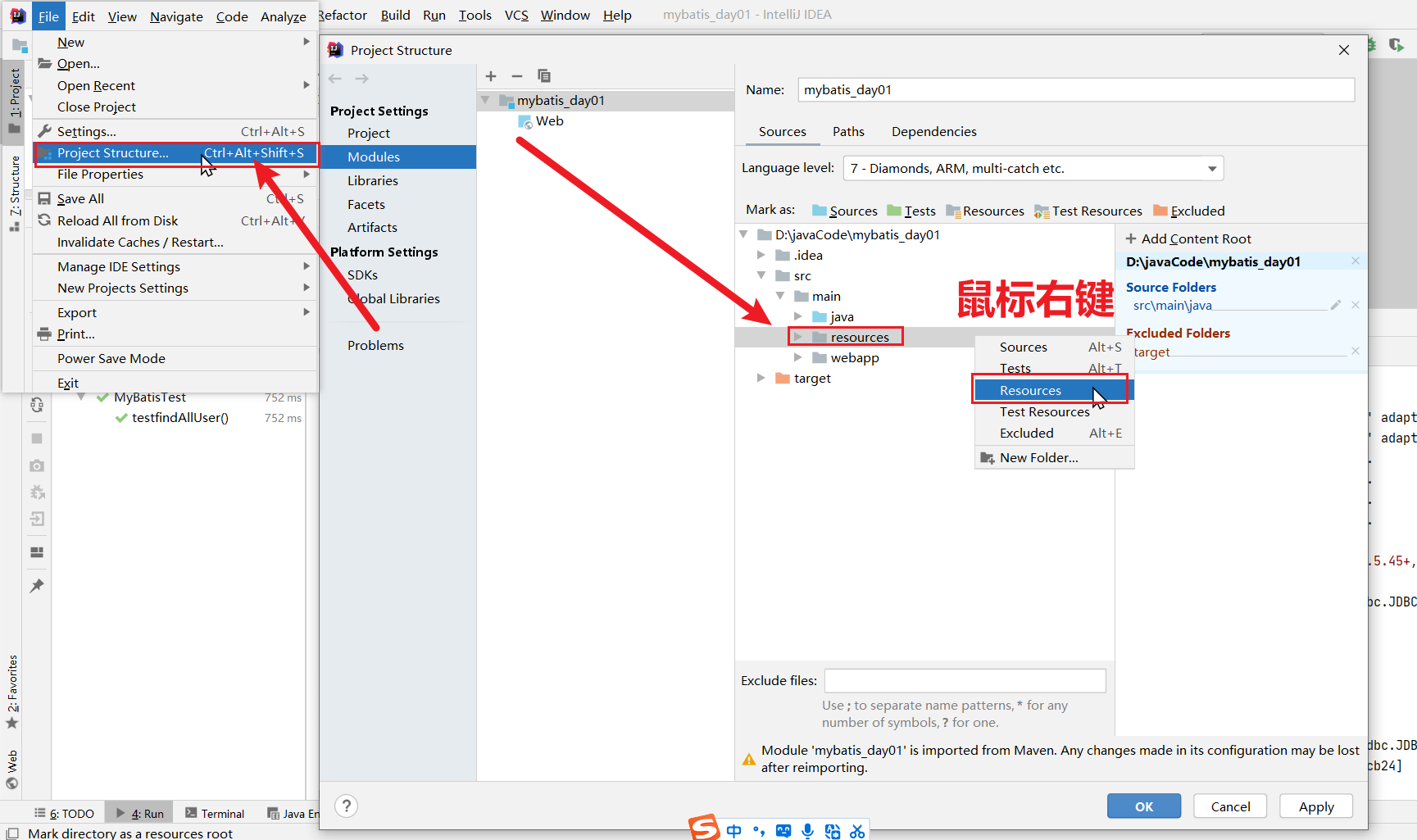
Task: Select Power Save Mode in File menu
Action: point(175,359)
